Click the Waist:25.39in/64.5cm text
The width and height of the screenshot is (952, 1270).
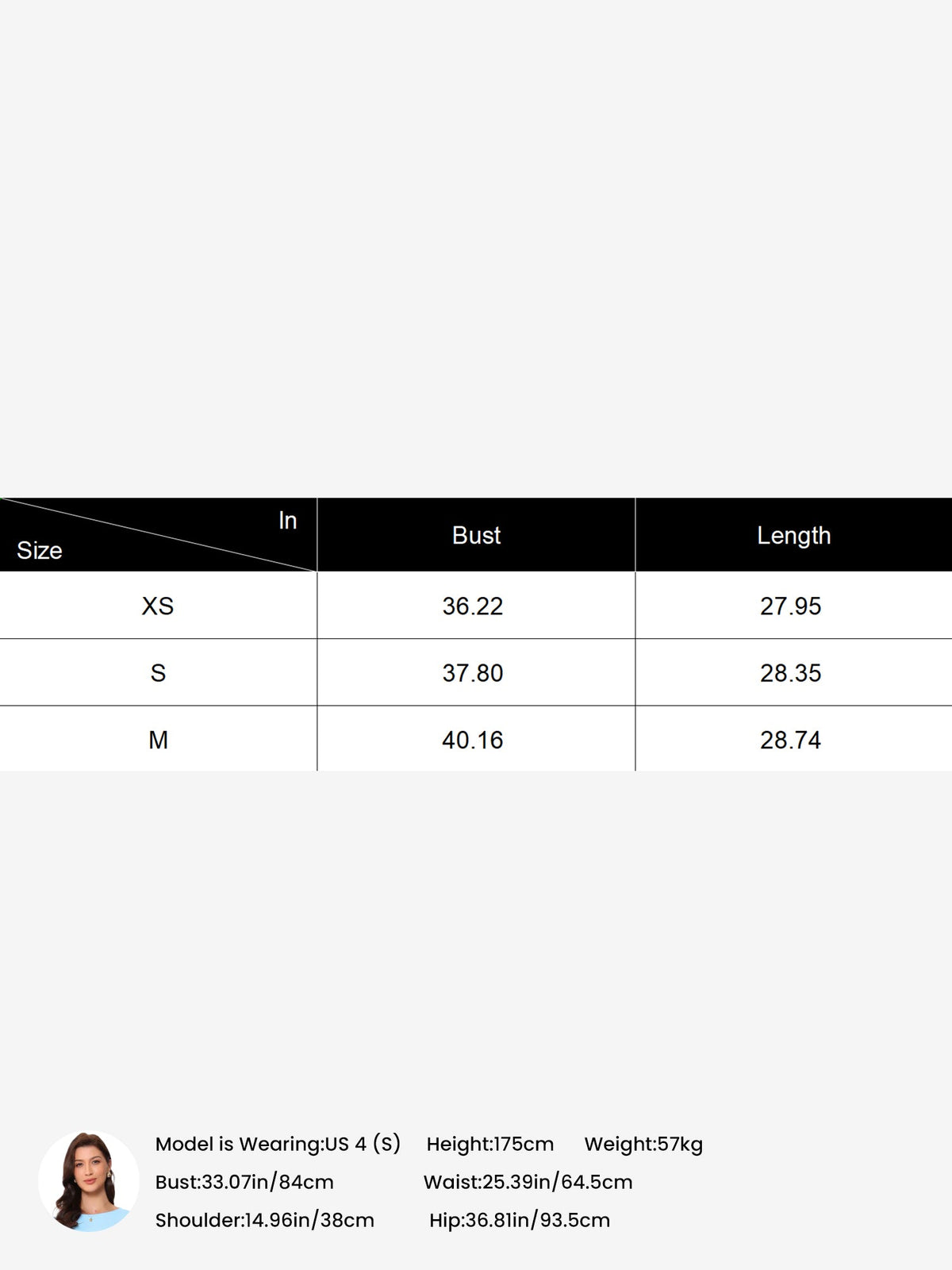(528, 1182)
